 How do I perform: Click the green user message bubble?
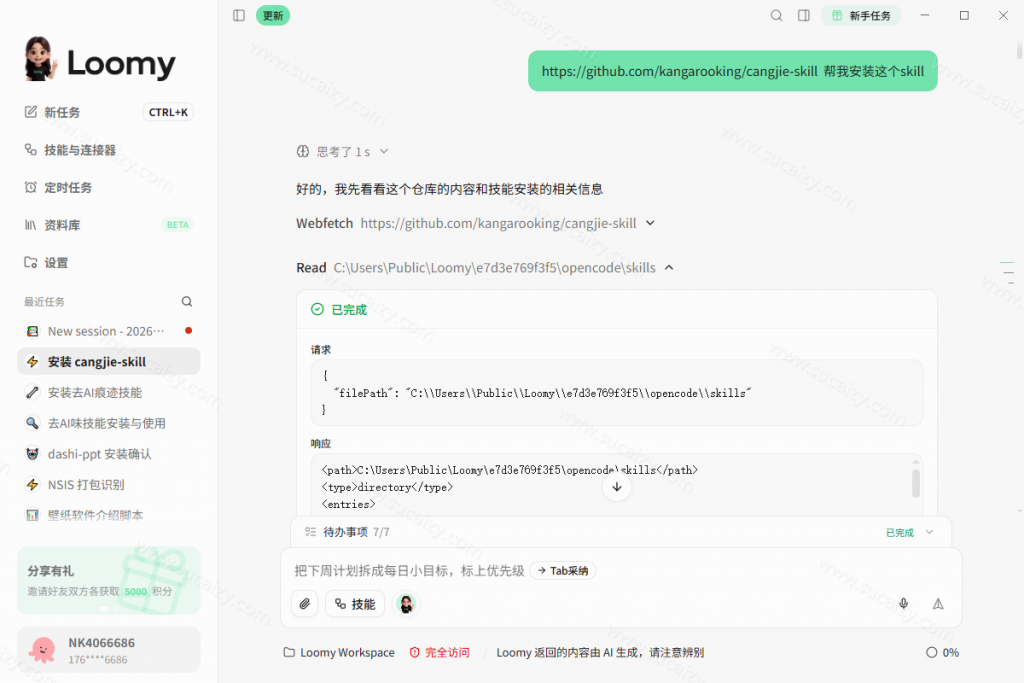[733, 71]
